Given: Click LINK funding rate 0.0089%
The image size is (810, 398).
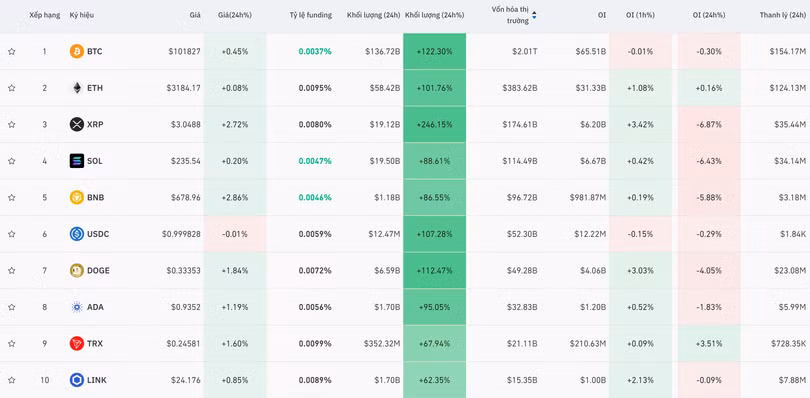Looking at the screenshot, I should pos(315,380).
